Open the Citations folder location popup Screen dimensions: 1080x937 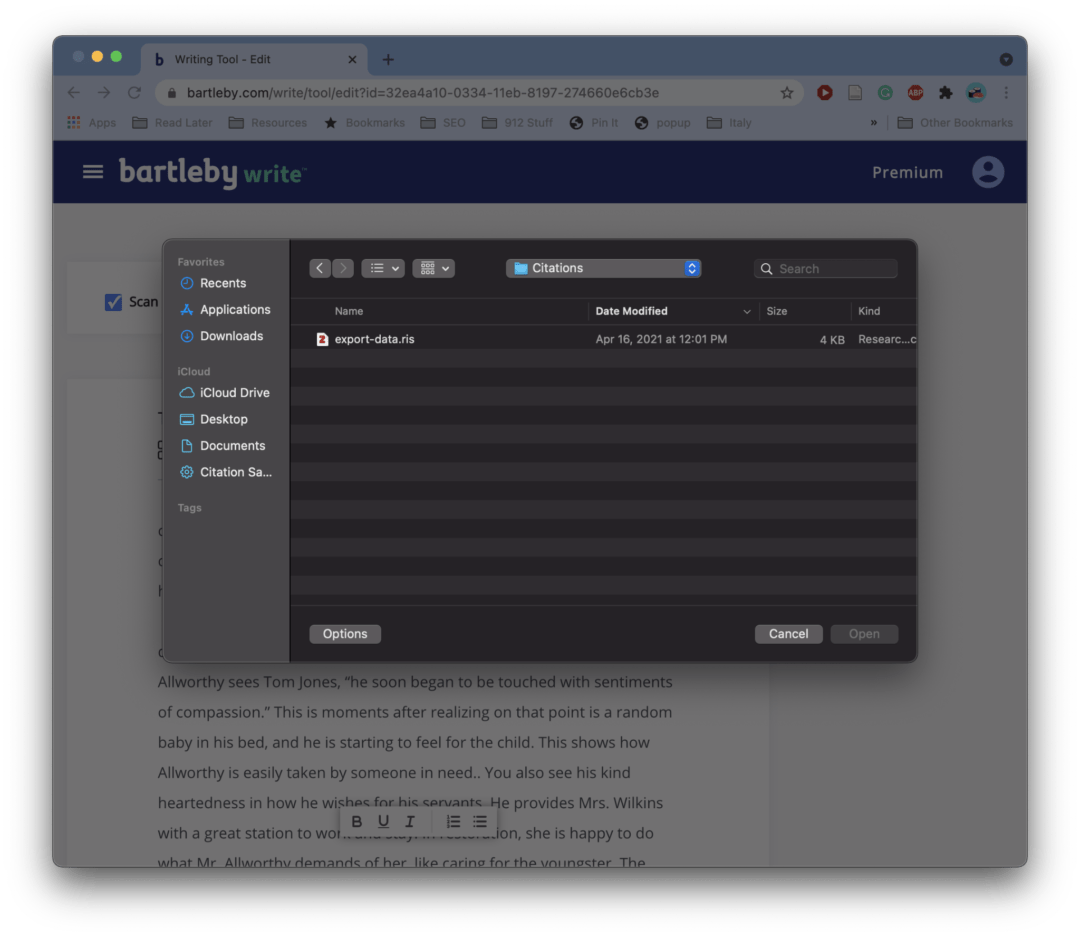(603, 268)
